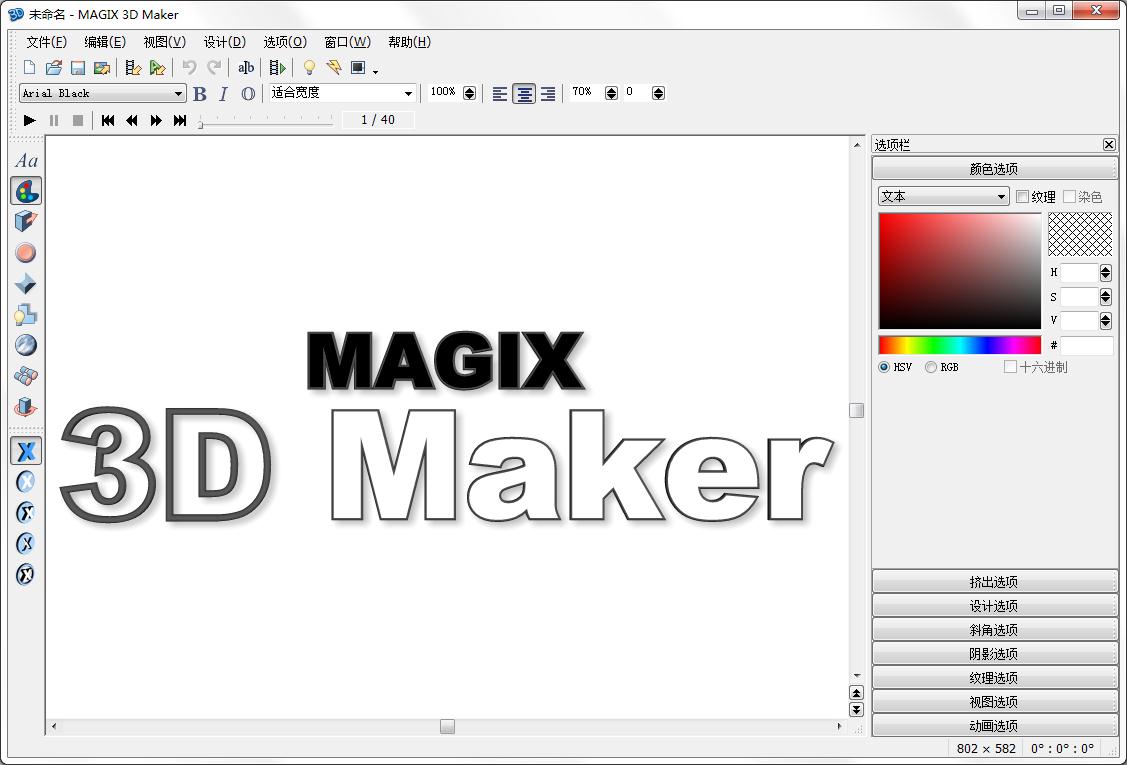Click the green arrow picker icon in the toolbar
Viewport: 1127px width, 765px height.
[157, 68]
